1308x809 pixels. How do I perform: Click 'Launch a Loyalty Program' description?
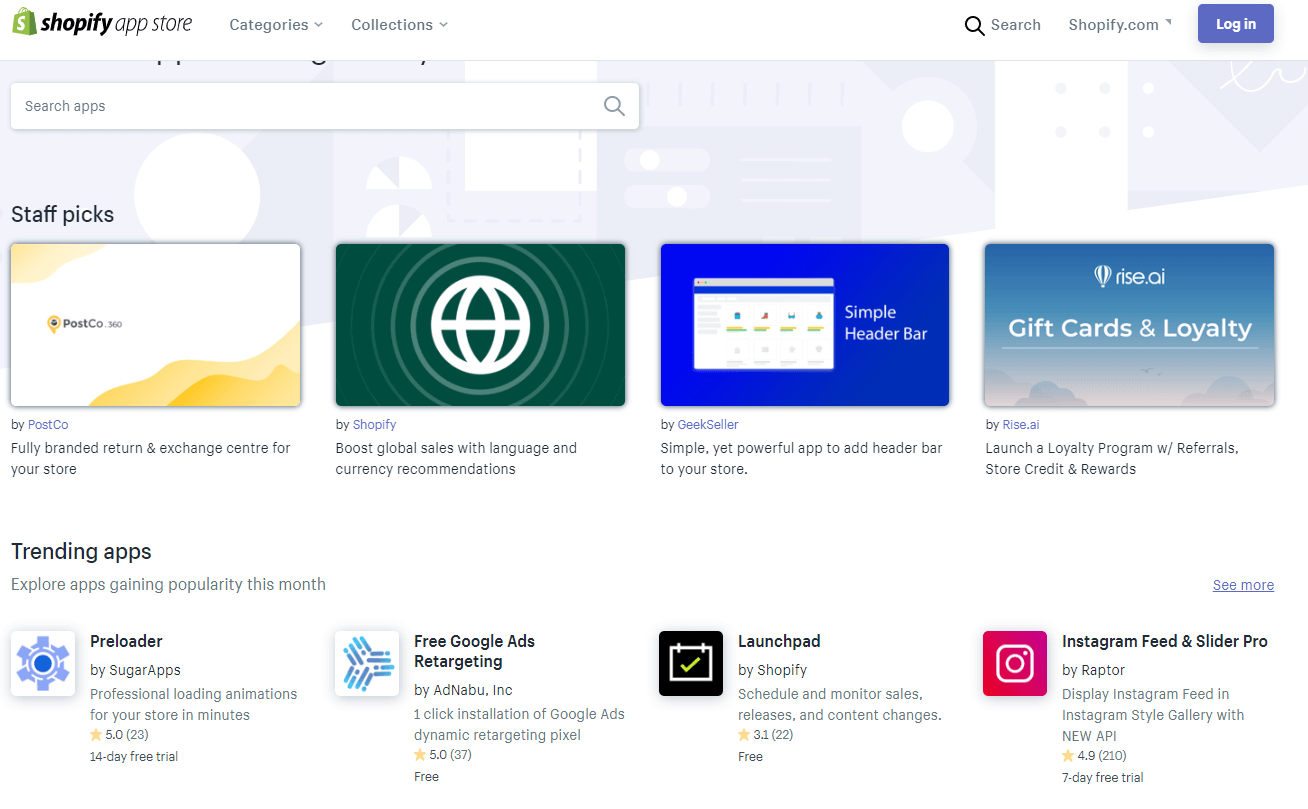[x=1112, y=458]
